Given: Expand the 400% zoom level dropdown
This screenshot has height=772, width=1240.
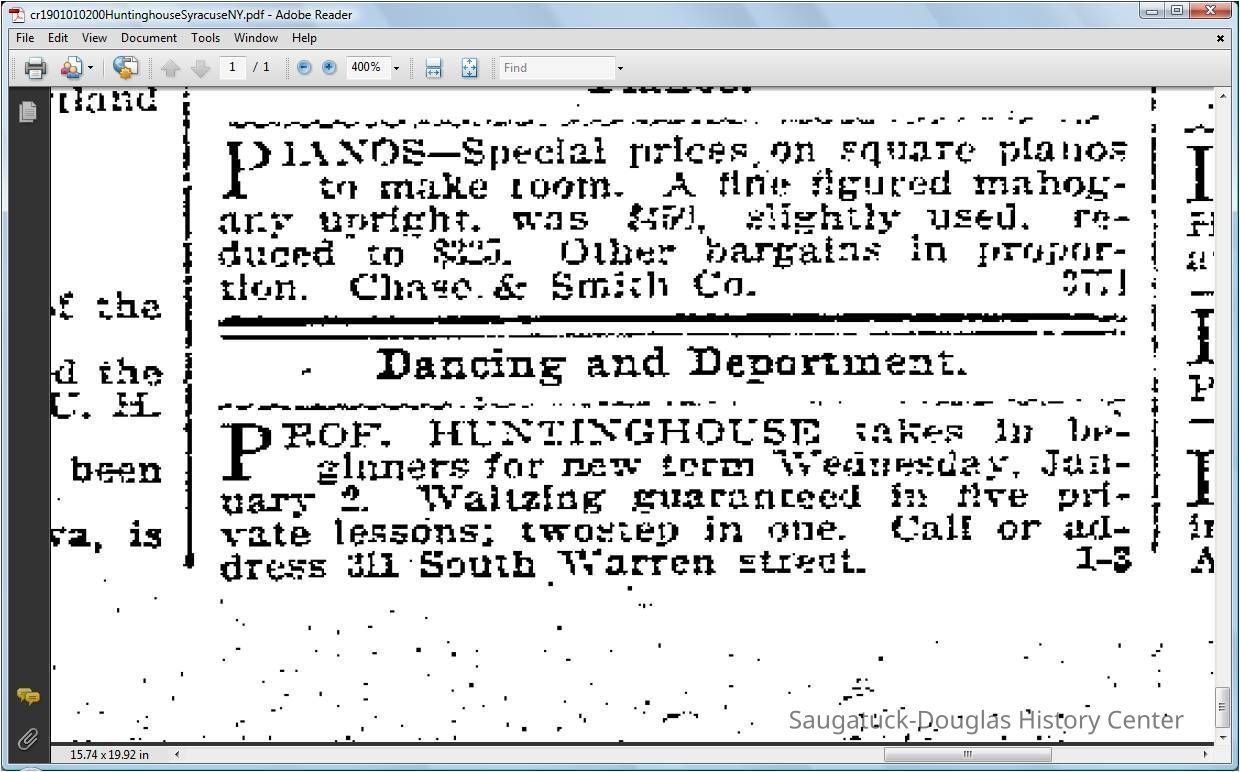Looking at the screenshot, I should 396,68.
